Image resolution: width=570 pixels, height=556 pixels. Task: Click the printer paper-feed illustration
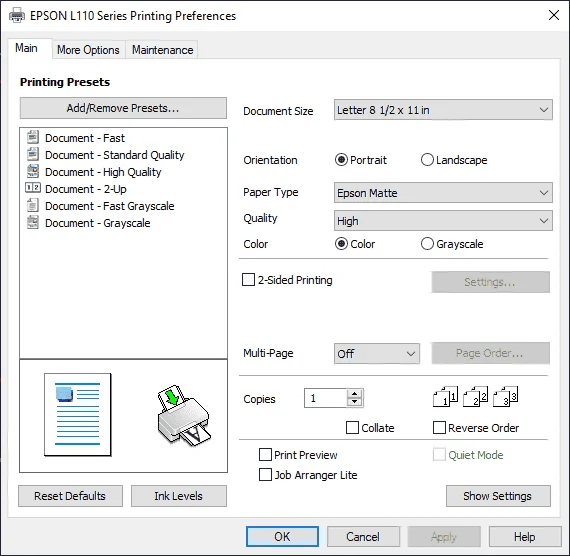point(184,416)
